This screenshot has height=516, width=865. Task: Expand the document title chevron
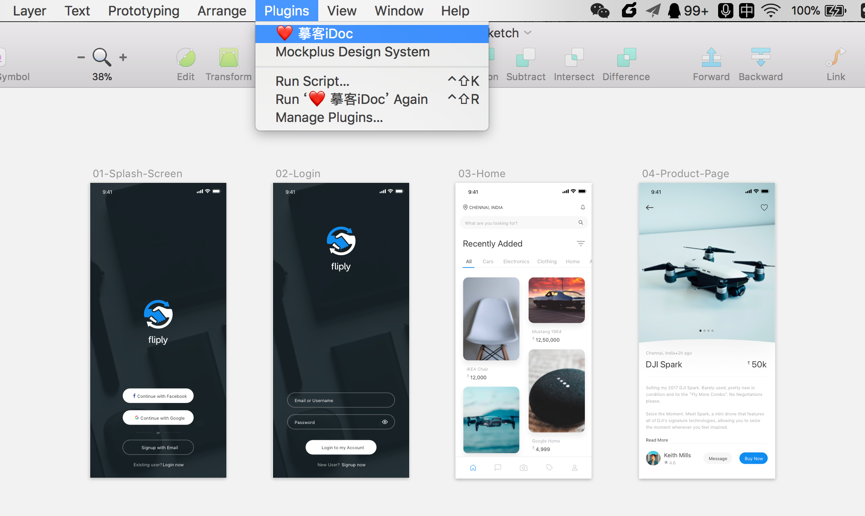coord(528,33)
